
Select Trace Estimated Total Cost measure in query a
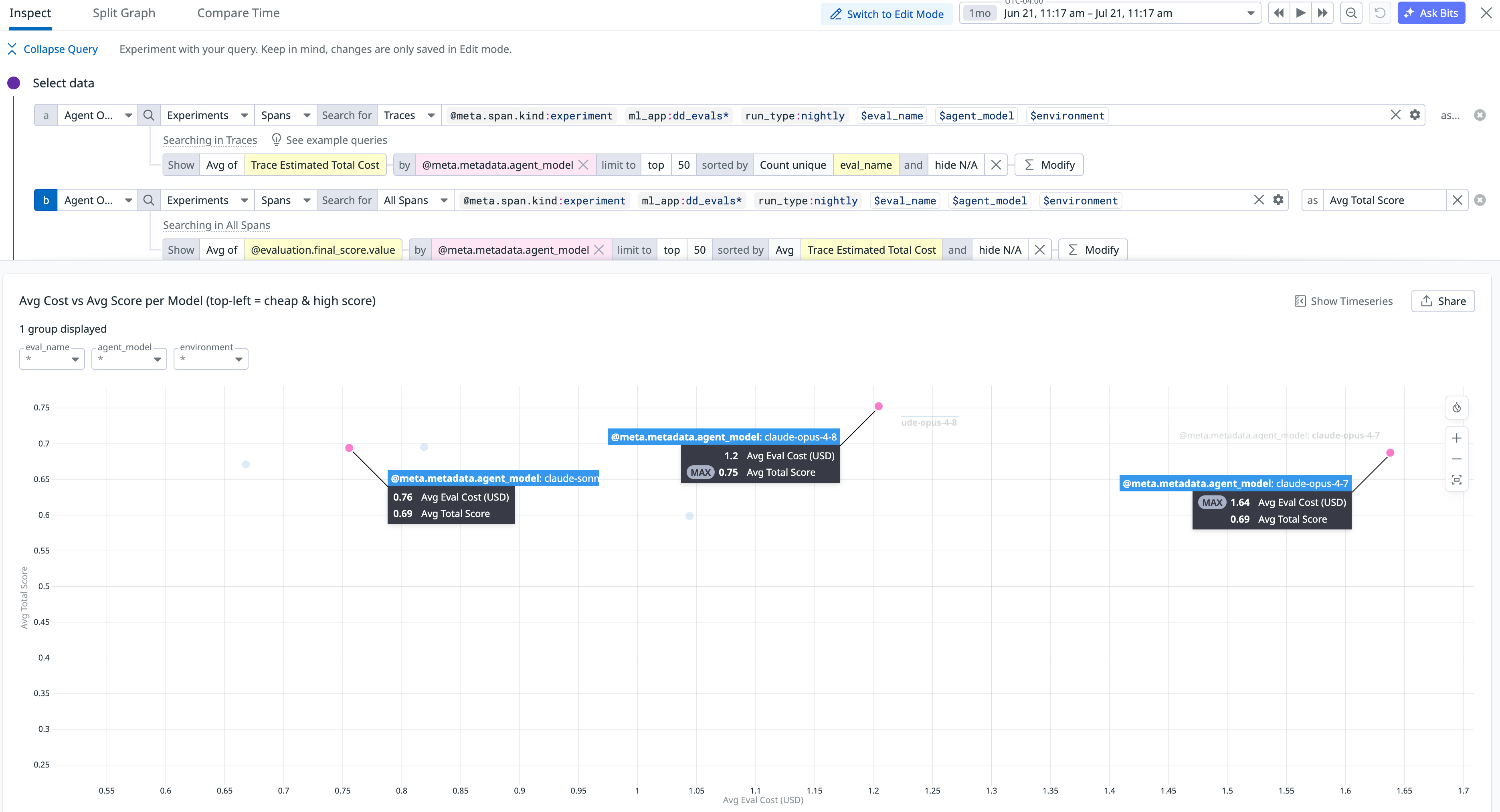(315, 165)
